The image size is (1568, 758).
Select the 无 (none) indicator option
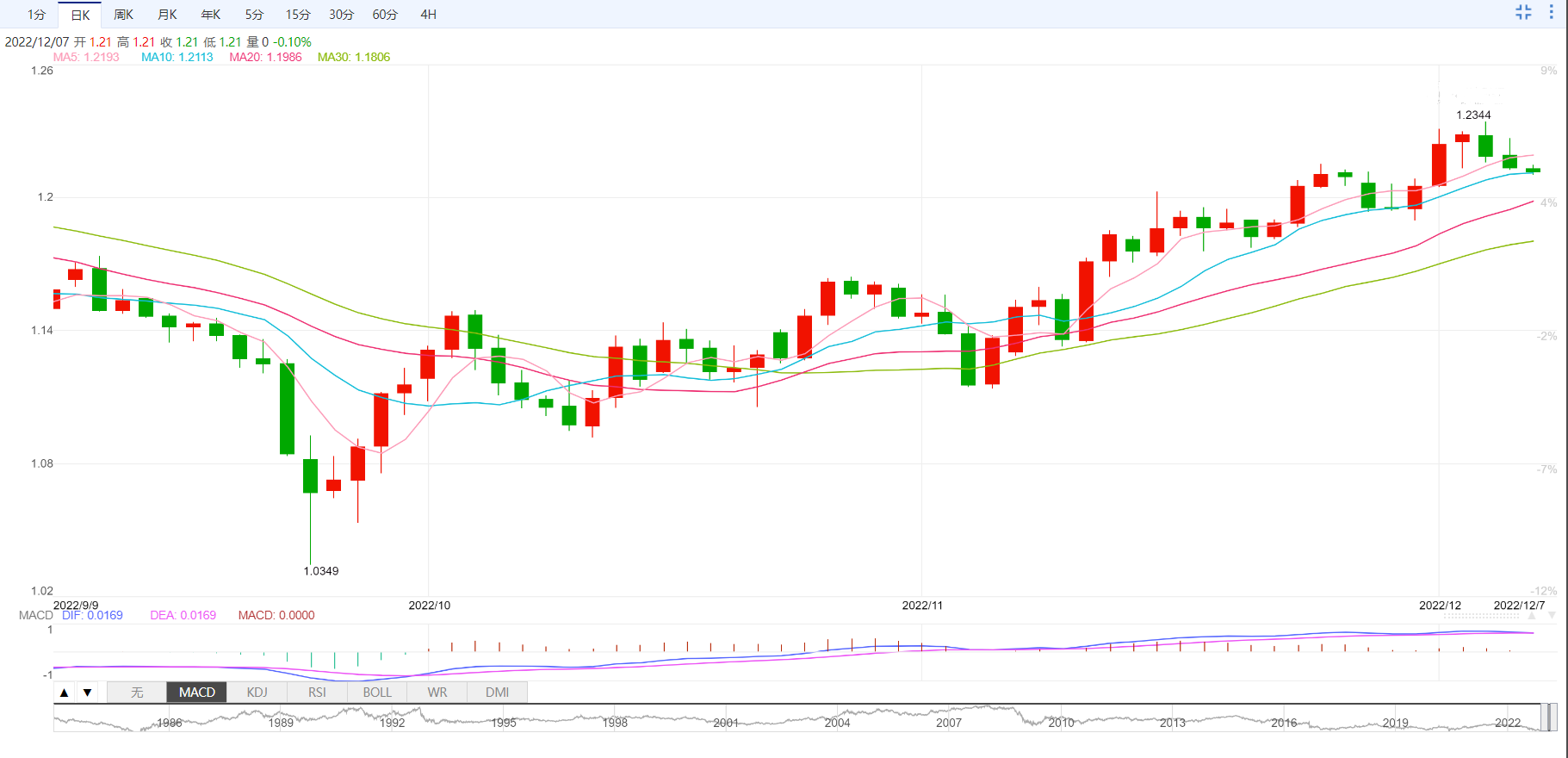137,693
